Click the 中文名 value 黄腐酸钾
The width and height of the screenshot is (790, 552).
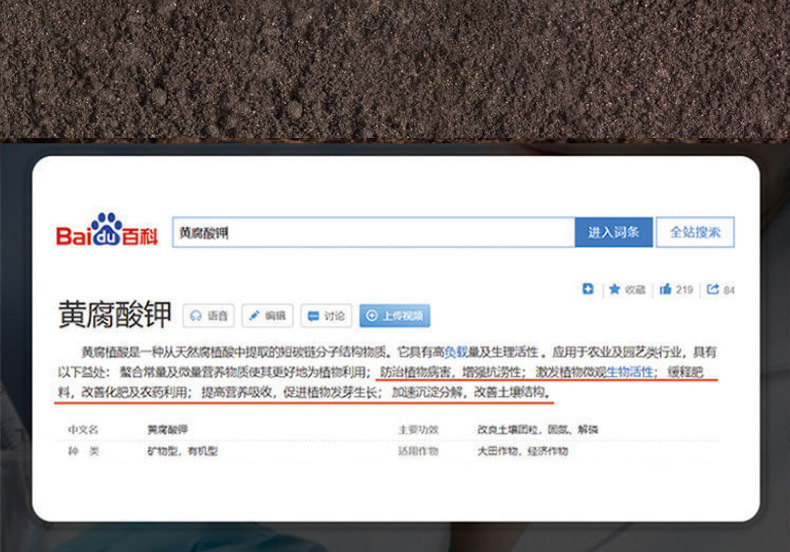167,430
